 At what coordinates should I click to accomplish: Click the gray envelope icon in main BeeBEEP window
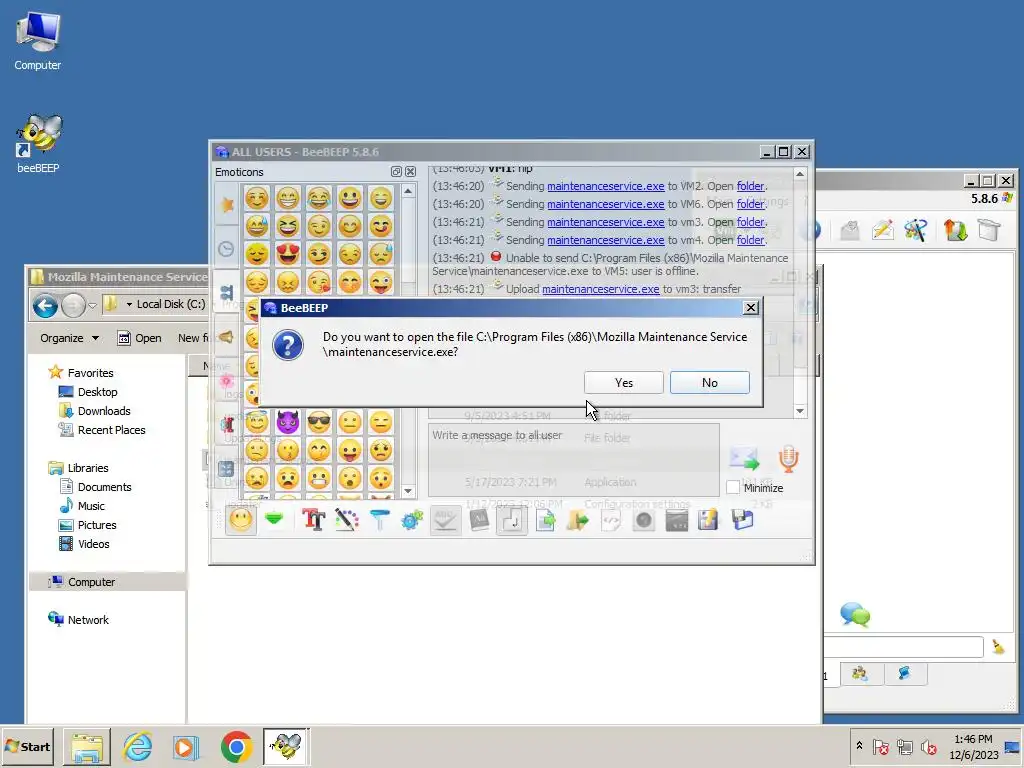[849, 230]
